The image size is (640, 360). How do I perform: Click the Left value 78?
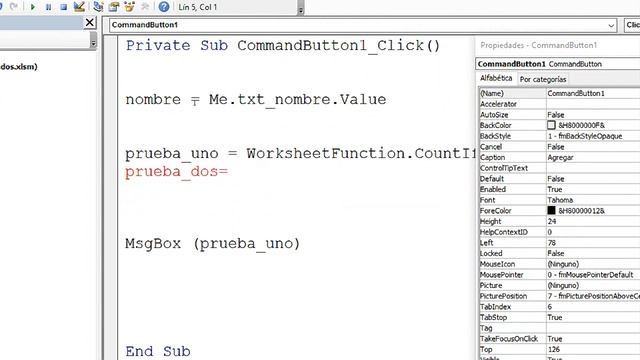(x=552, y=243)
